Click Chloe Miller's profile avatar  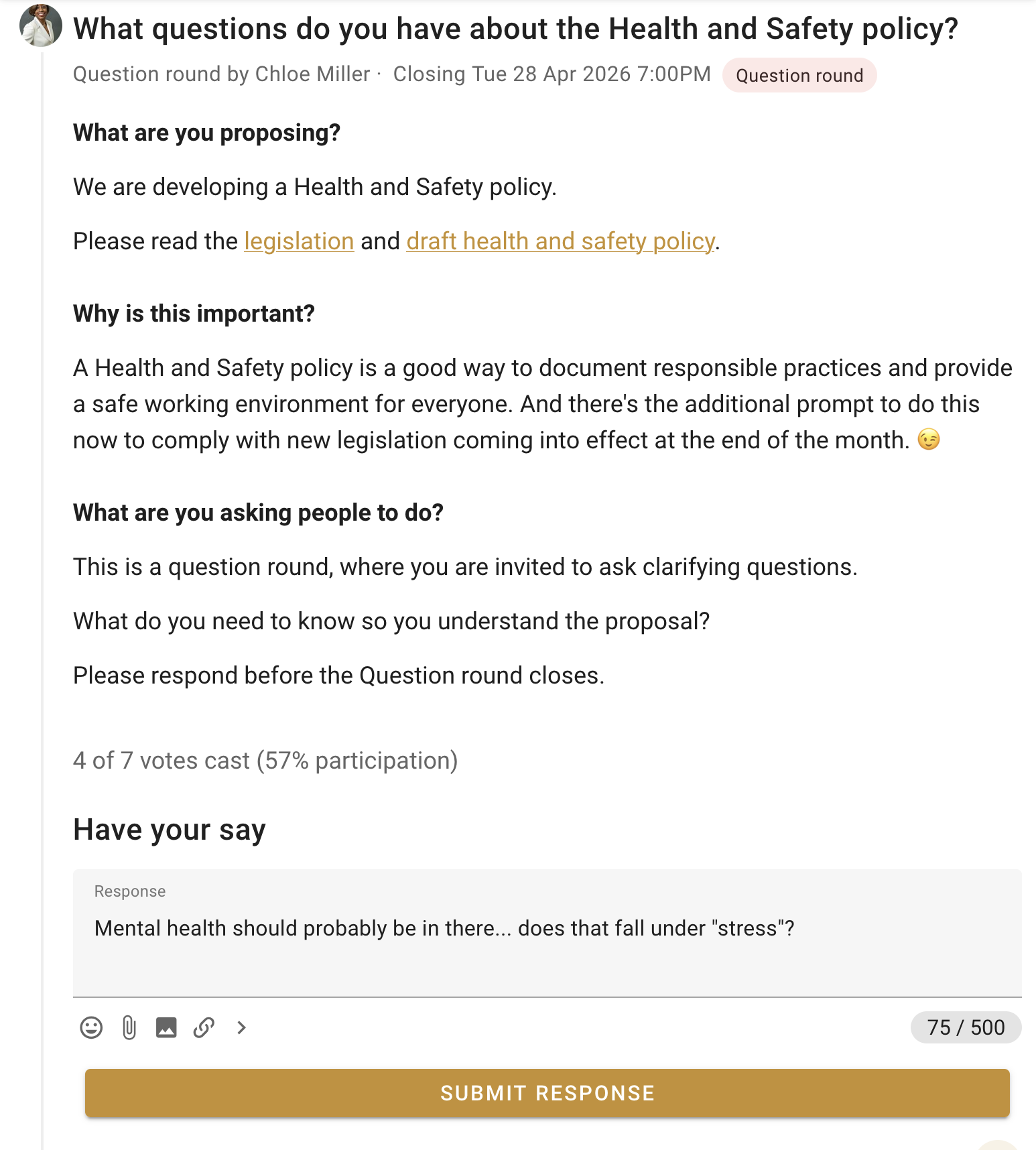41,26
